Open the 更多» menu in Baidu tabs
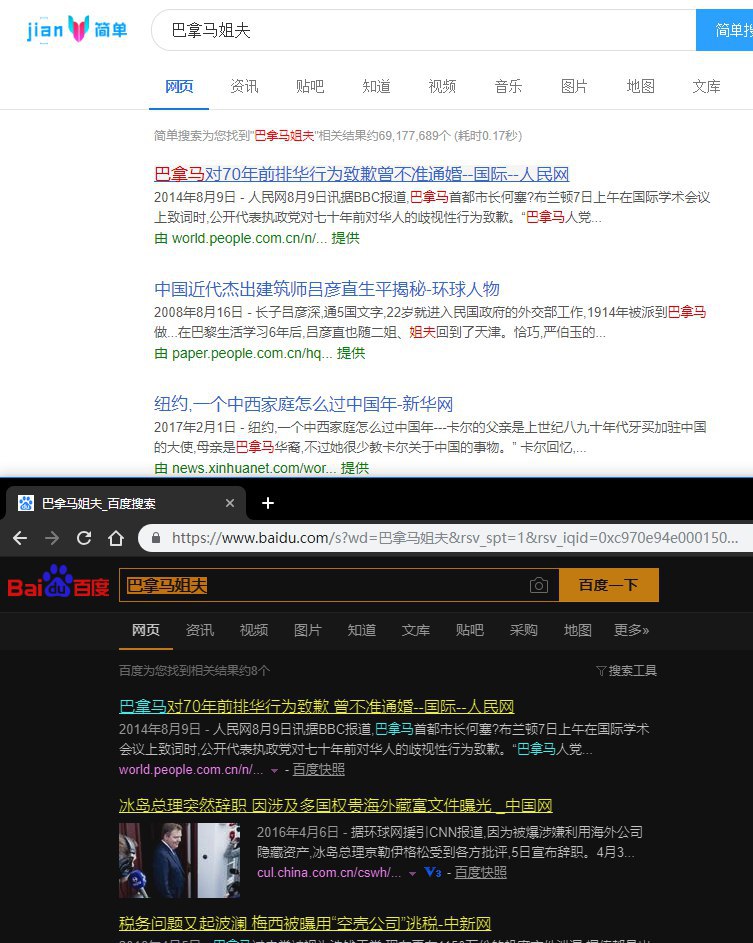 coord(631,630)
